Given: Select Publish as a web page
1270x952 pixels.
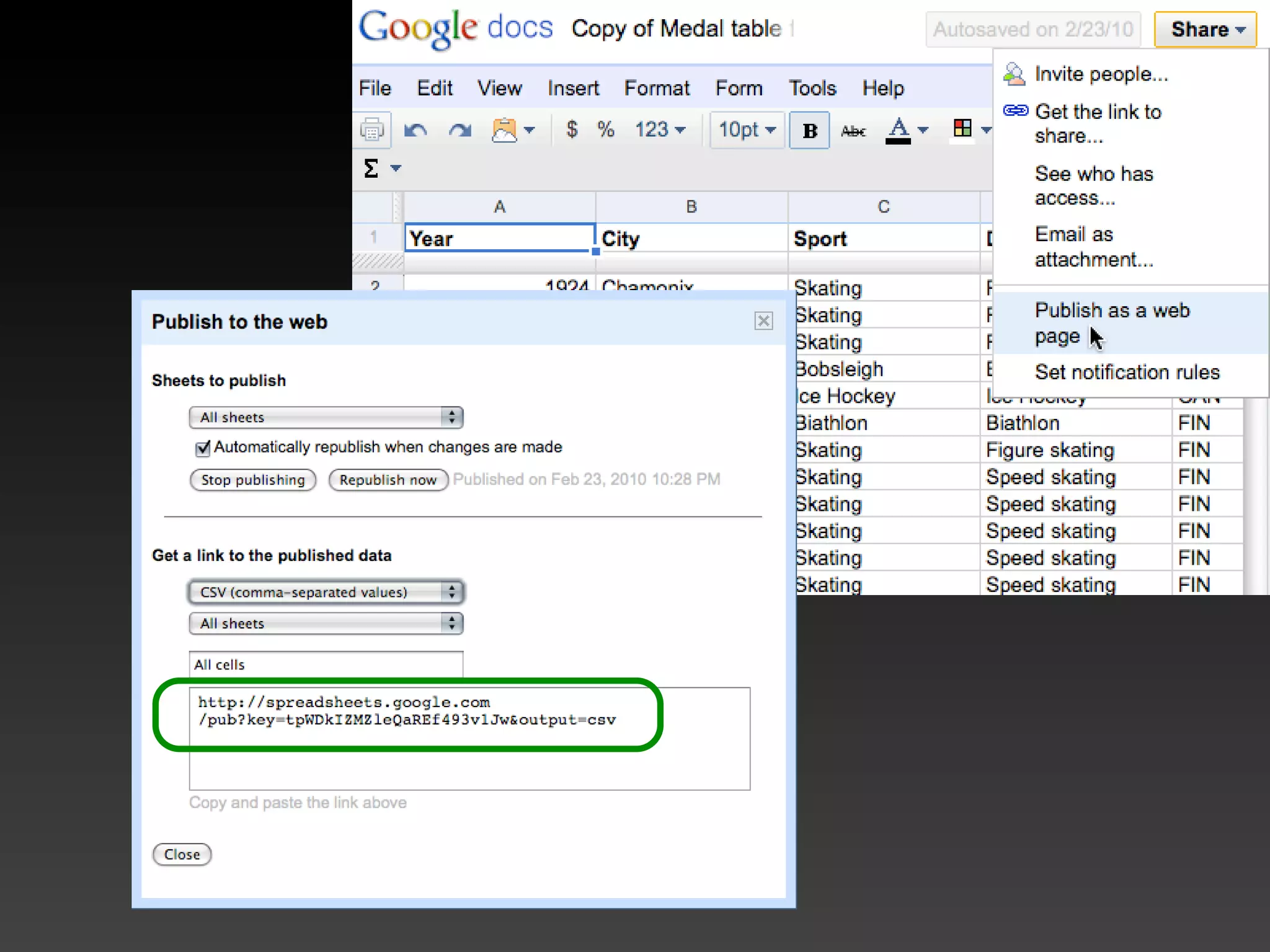Looking at the screenshot, I should click(x=1130, y=322).
